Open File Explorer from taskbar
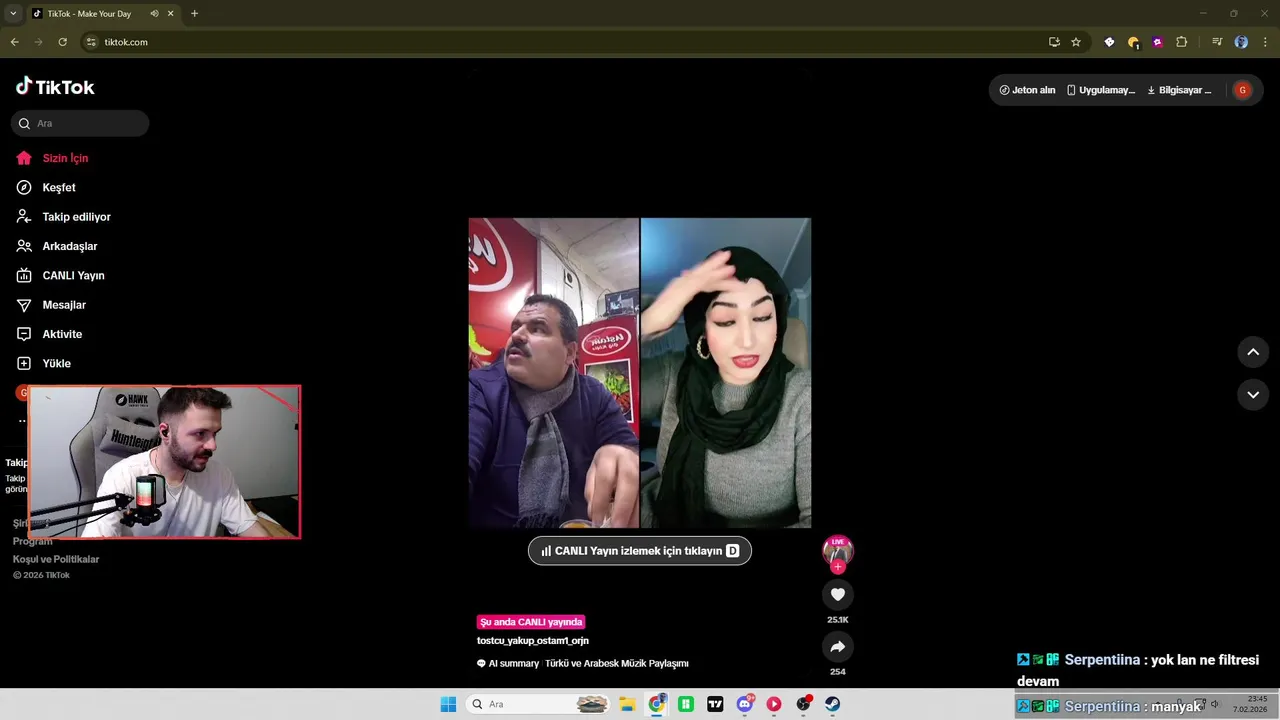The height and width of the screenshot is (720, 1280). [x=627, y=704]
